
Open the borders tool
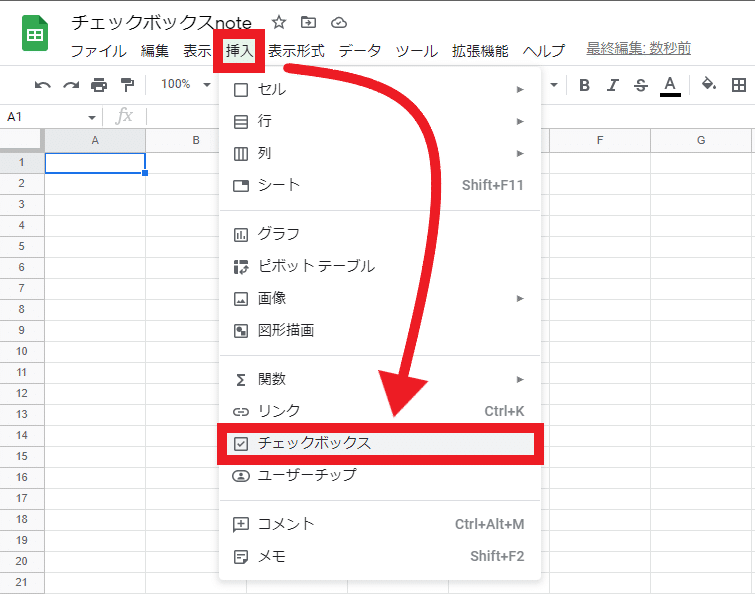[739, 85]
